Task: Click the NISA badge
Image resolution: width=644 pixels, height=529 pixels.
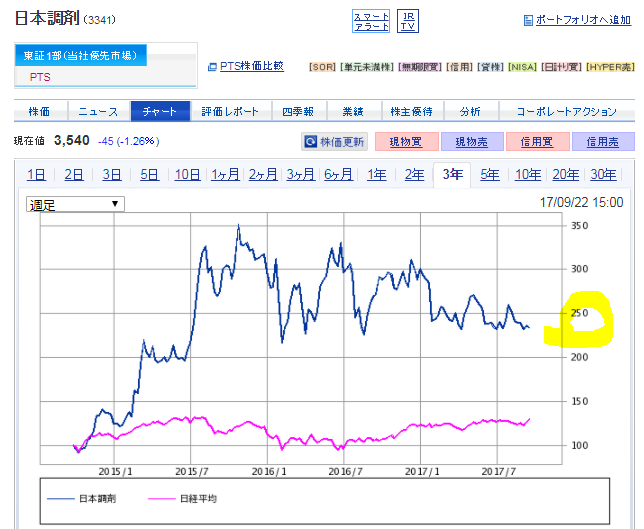Action: [522, 67]
